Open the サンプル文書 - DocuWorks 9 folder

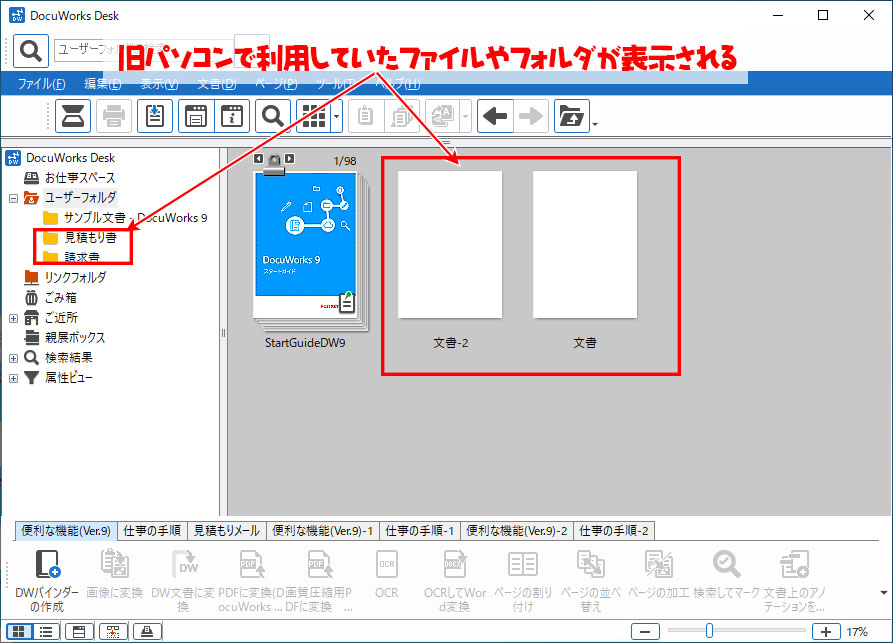pos(136,218)
